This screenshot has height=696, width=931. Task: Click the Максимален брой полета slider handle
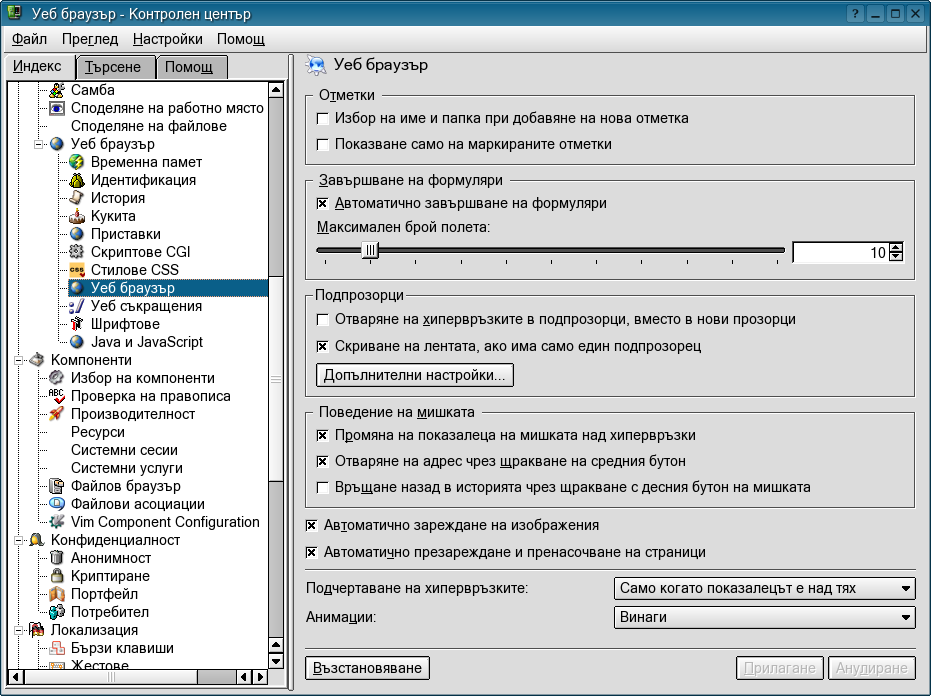click(370, 251)
